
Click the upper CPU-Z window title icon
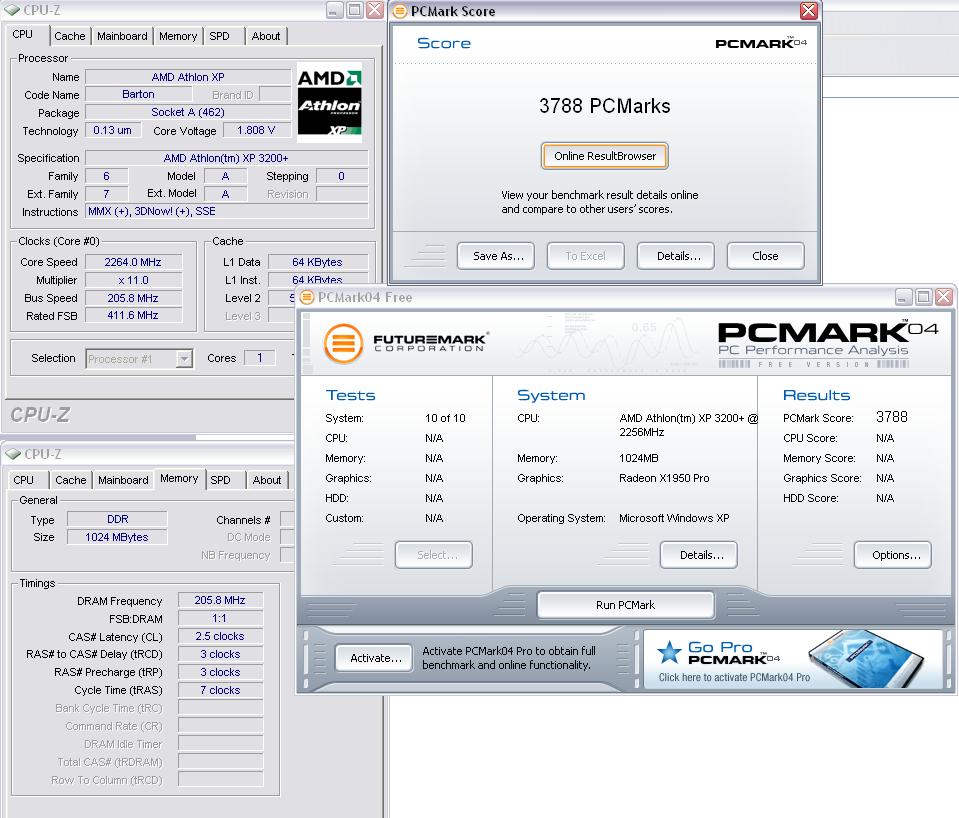coord(12,10)
